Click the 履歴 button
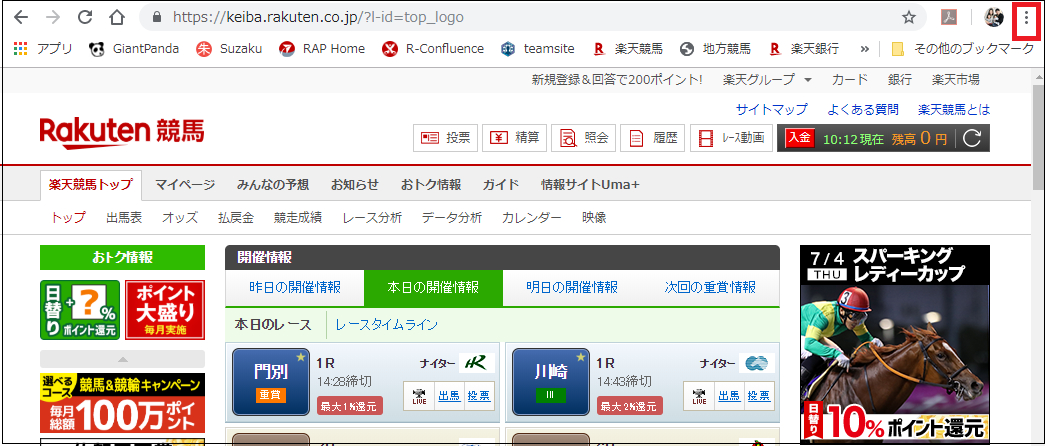Viewport: 1045px width, 446px height. 652,138
